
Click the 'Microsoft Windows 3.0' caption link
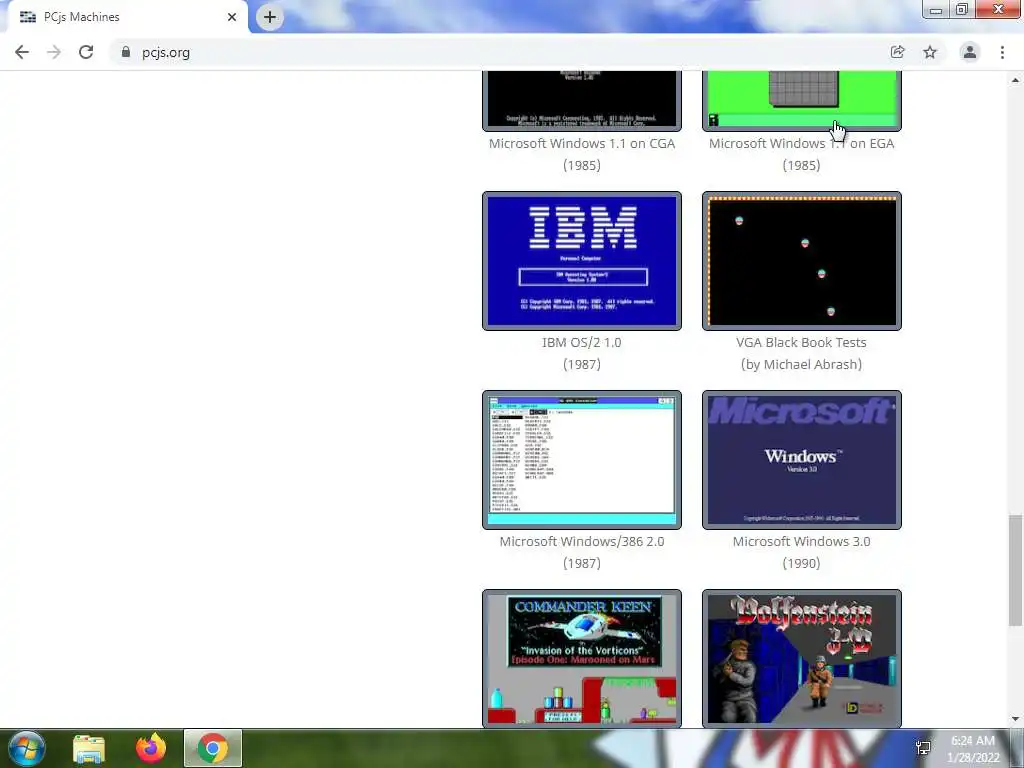click(801, 541)
